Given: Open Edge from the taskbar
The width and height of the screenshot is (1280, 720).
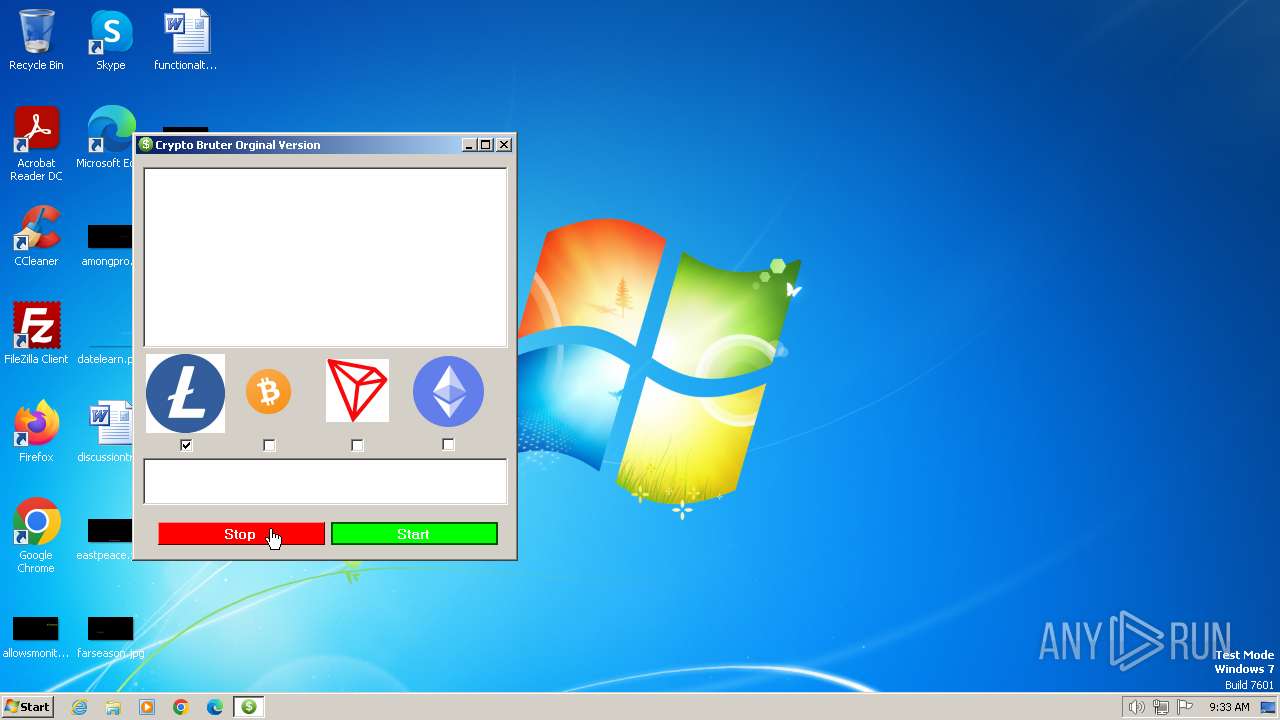Looking at the screenshot, I should pos(215,707).
